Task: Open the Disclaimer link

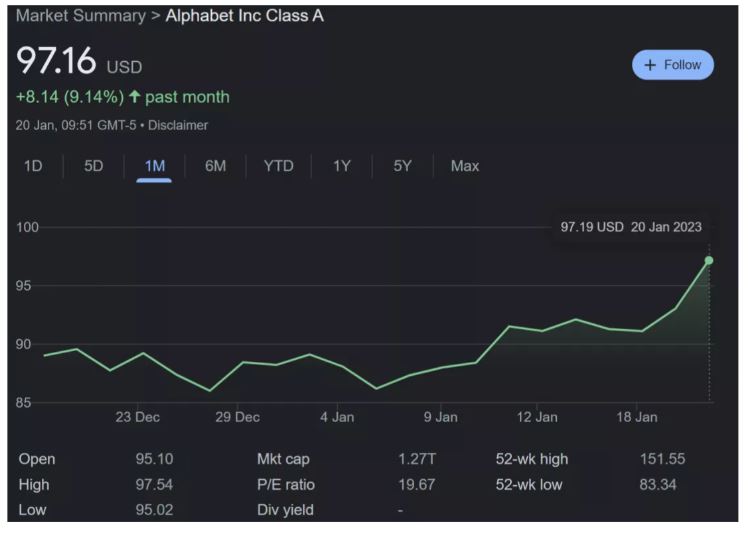Action: (x=178, y=125)
